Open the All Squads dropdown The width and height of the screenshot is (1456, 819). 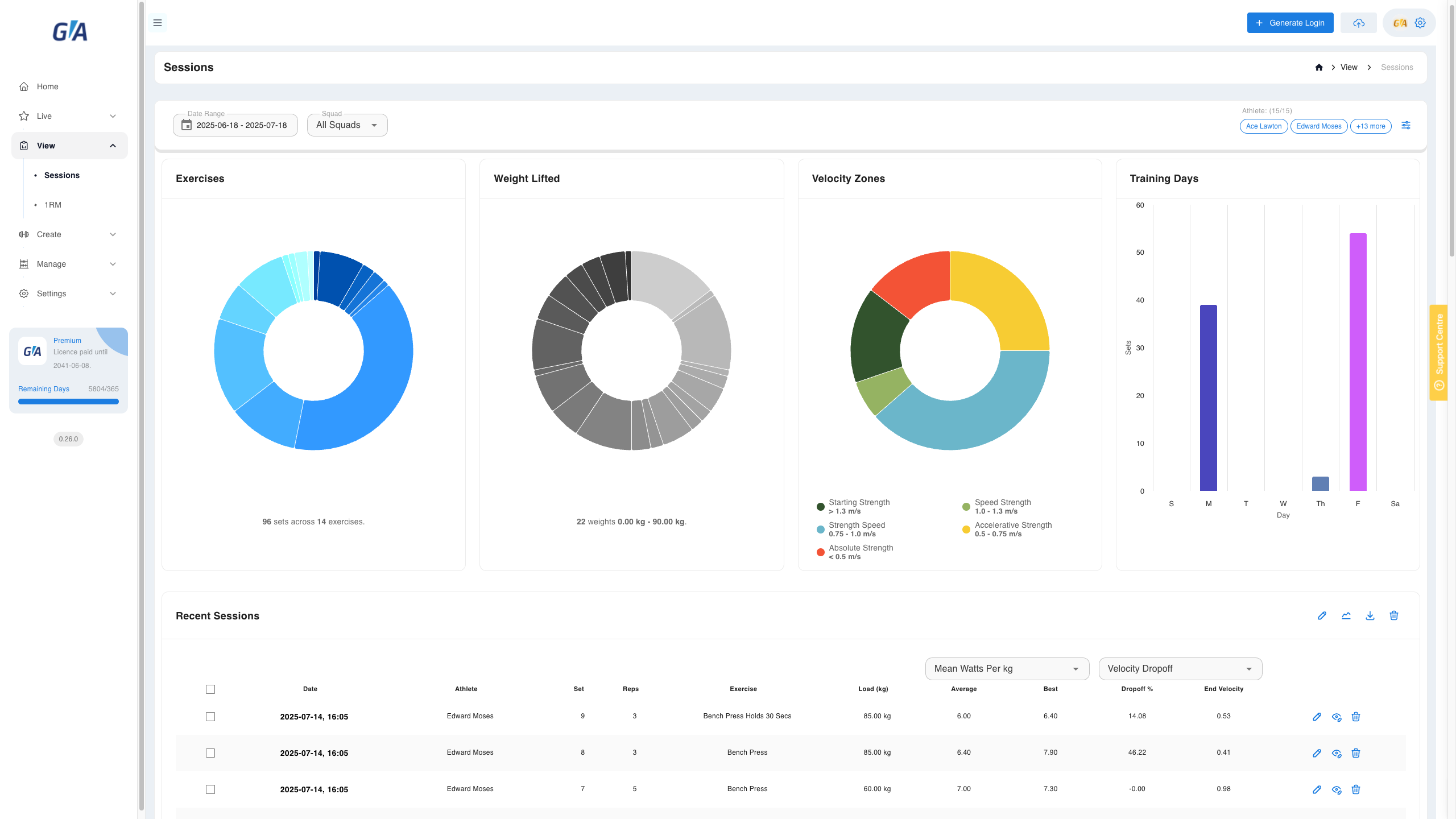348,125
